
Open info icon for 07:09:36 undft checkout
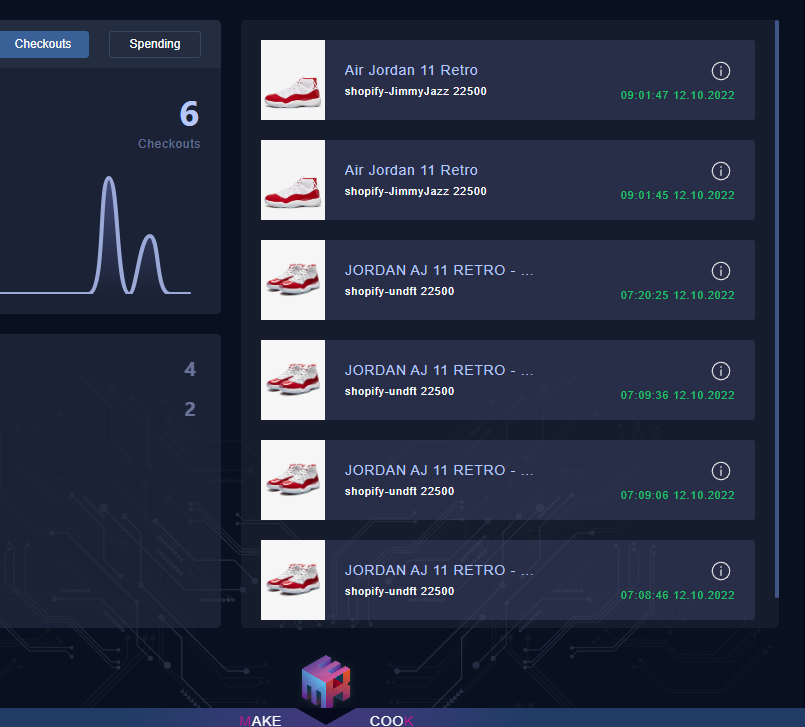[x=721, y=371]
